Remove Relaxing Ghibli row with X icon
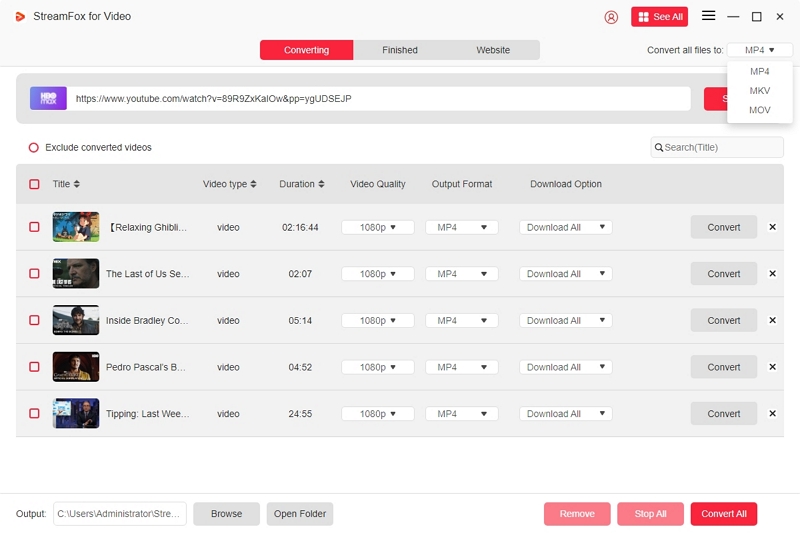The image size is (800, 533). (x=772, y=227)
